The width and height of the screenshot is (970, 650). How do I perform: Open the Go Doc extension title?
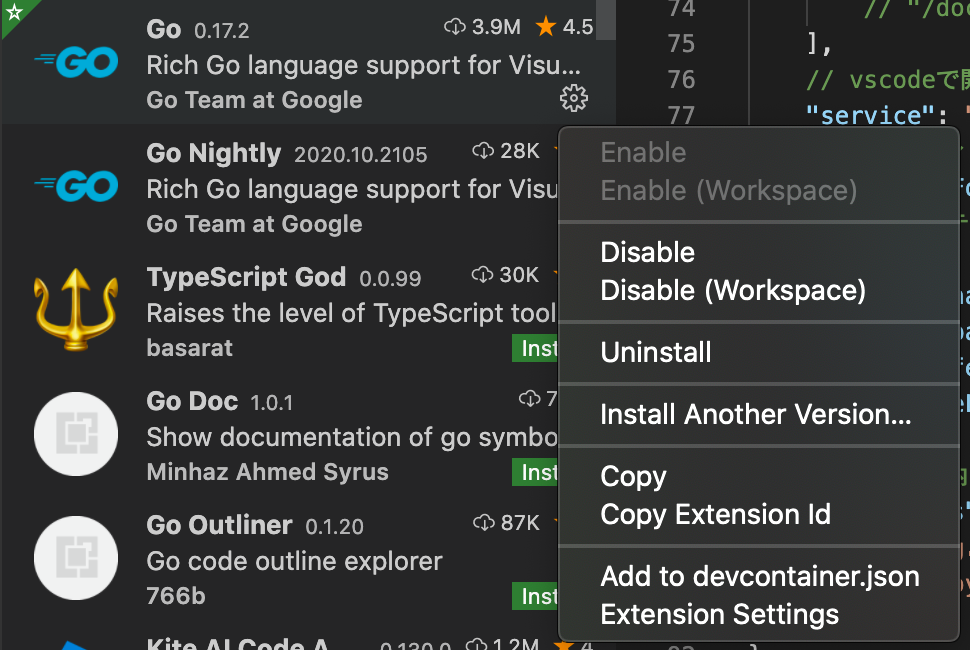tap(192, 401)
